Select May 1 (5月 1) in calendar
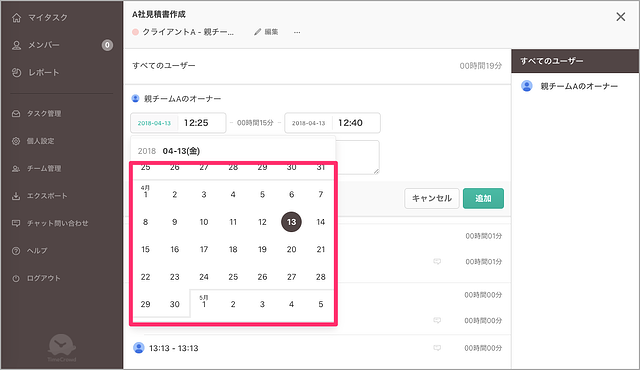Screen dimensions: 640x370 pyautogui.click(x=204, y=302)
